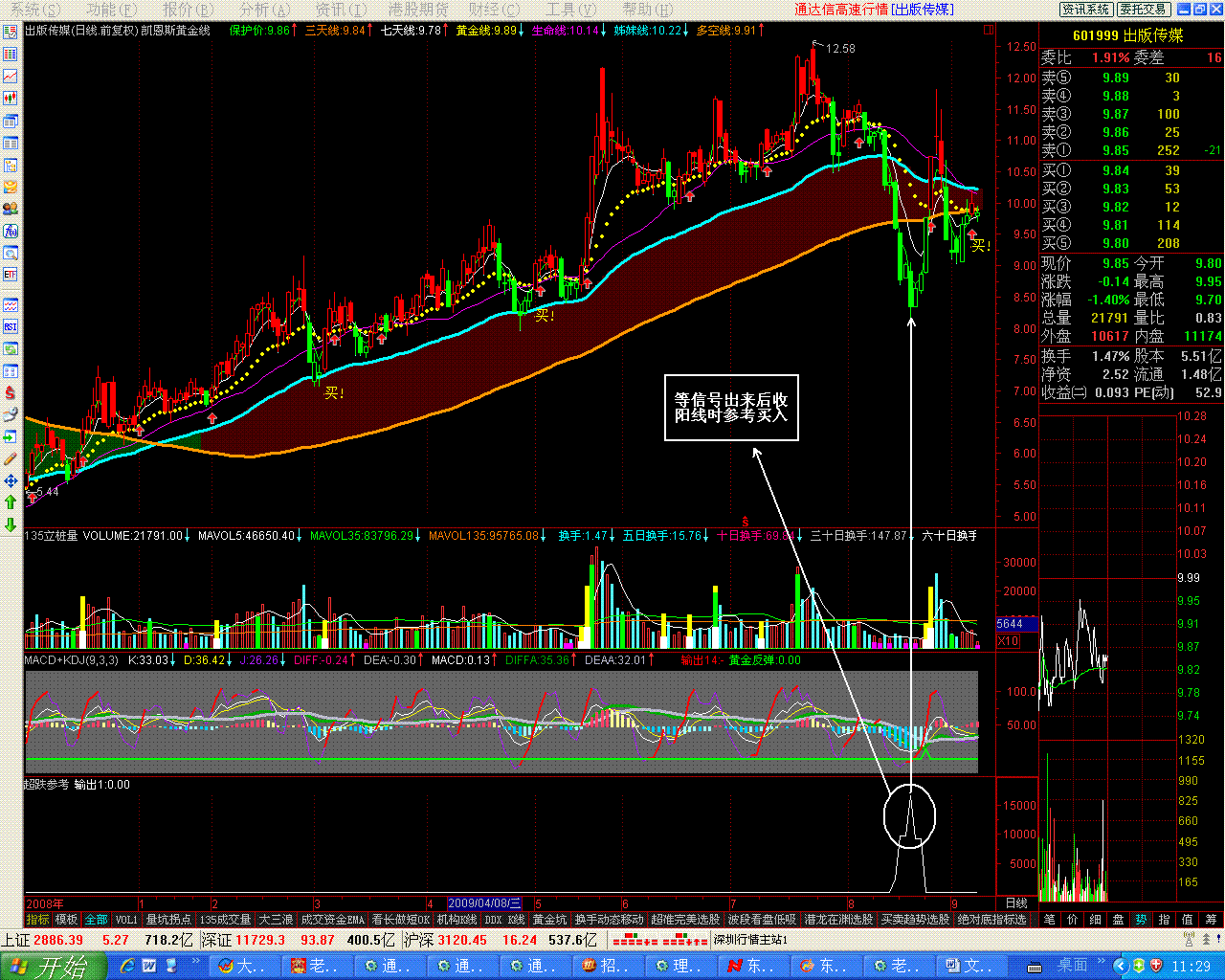Click the red shield tray icon

coord(1156,965)
